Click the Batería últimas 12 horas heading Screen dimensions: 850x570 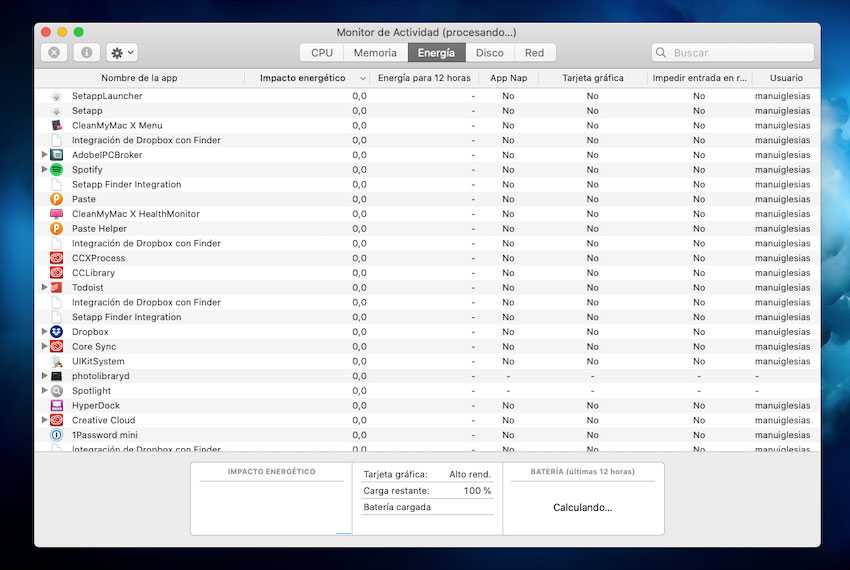click(582, 472)
